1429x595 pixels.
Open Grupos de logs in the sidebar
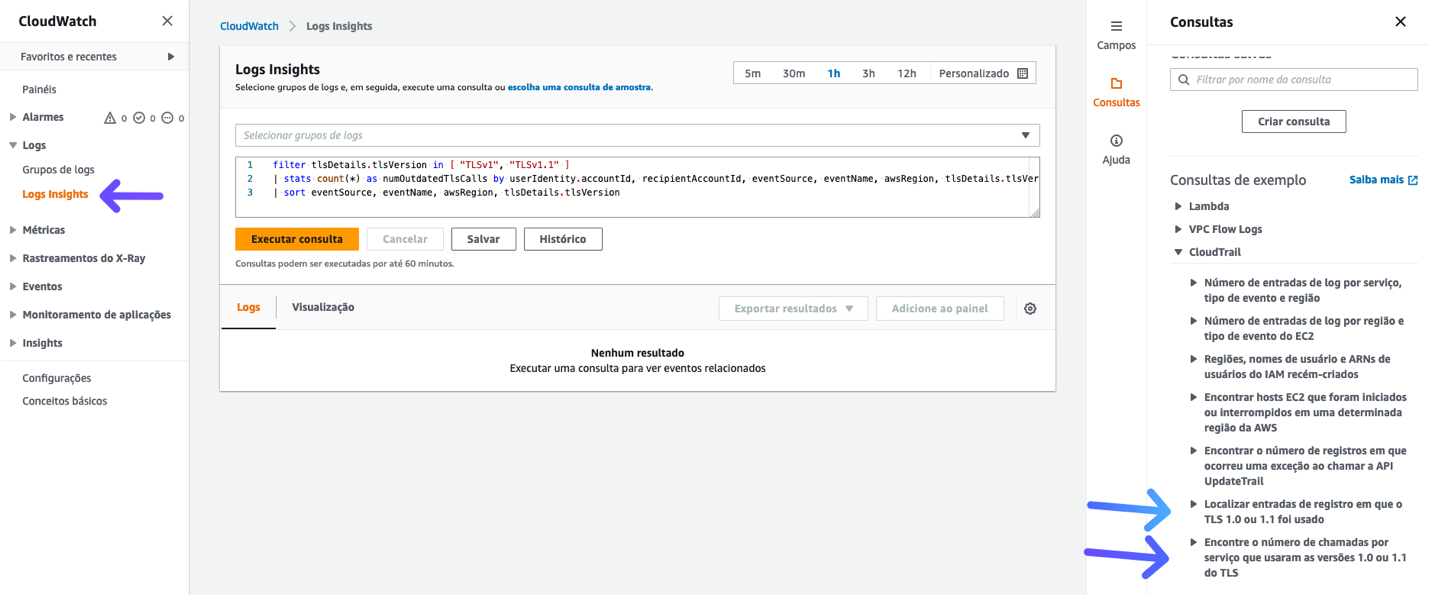58,170
